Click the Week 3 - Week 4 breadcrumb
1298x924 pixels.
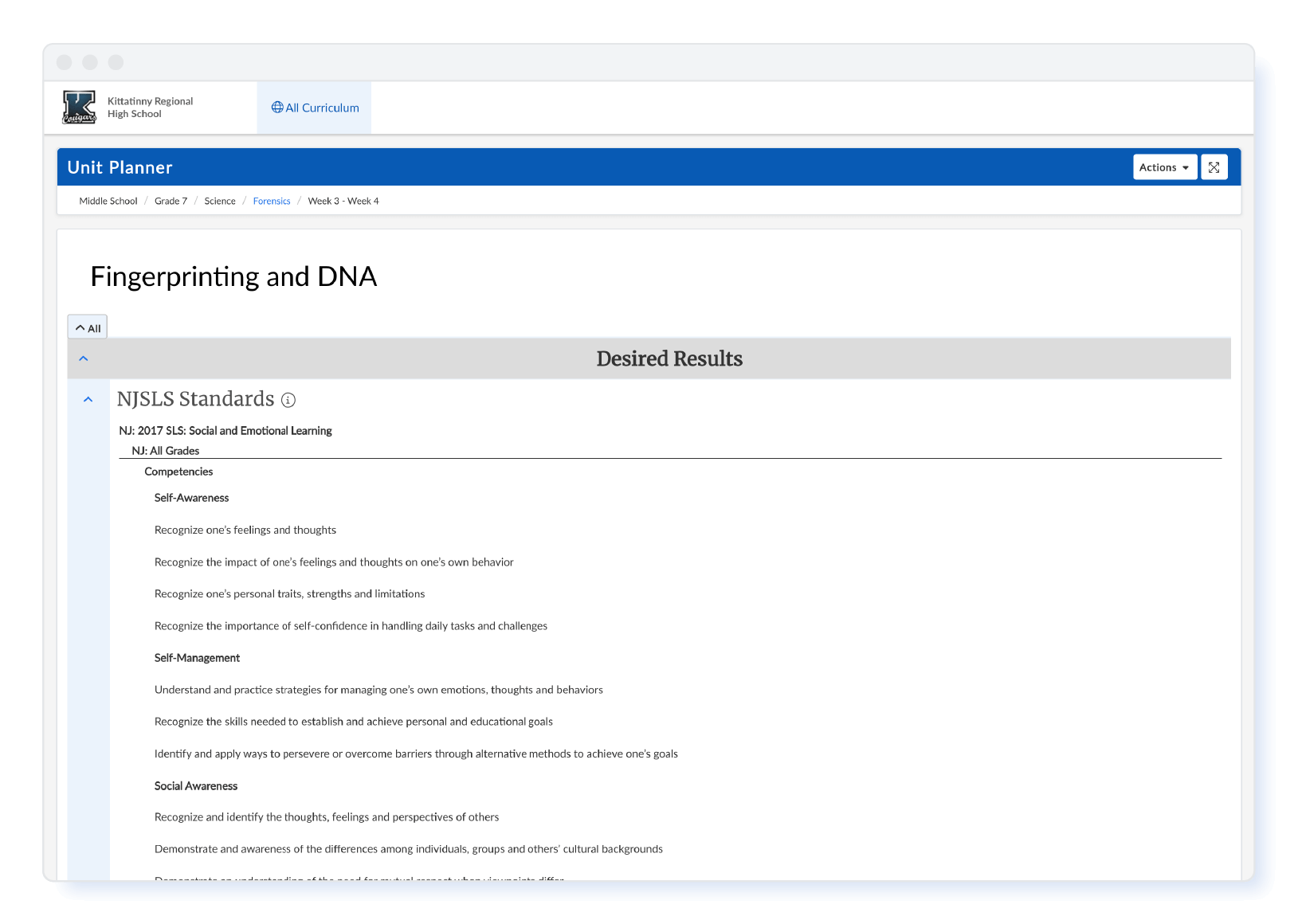point(343,201)
